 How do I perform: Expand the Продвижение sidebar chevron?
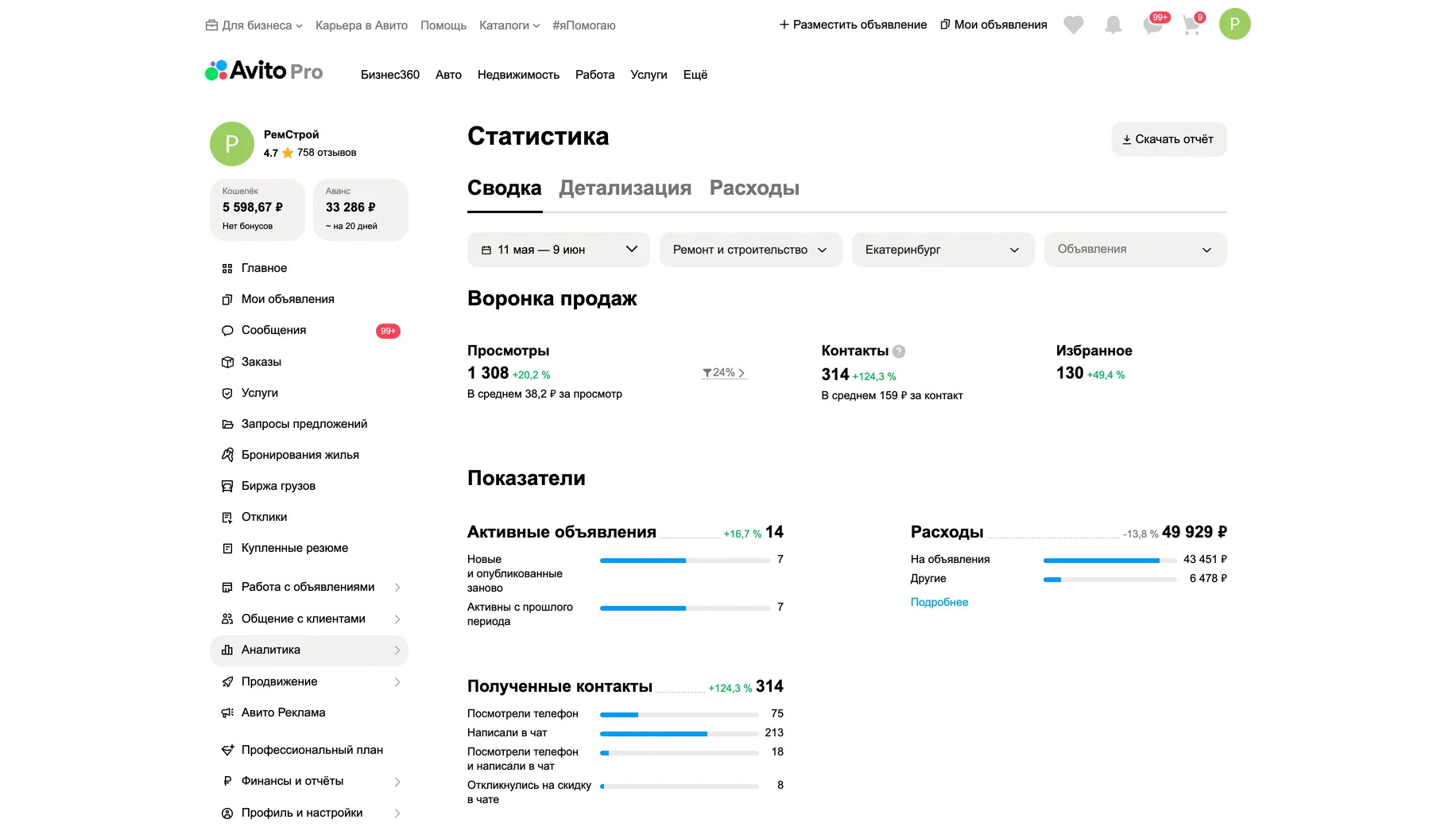pyautogui.click(x=397, y=682)
